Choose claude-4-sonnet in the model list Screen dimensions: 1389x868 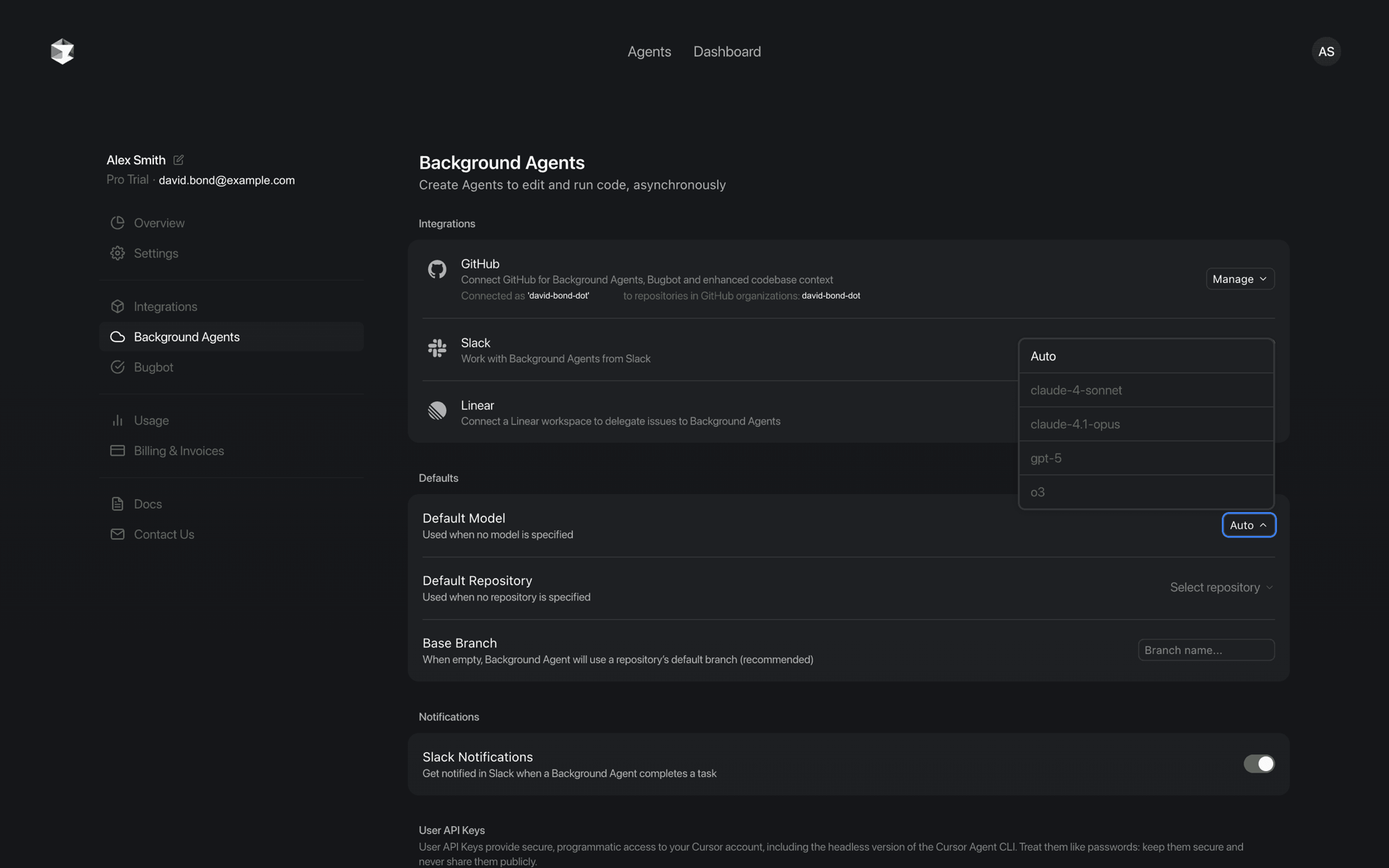[x=1146, y=391]
